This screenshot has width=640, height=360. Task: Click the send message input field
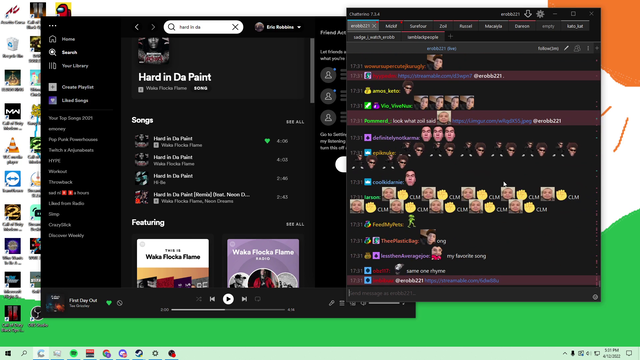click(x=469, y=293)
